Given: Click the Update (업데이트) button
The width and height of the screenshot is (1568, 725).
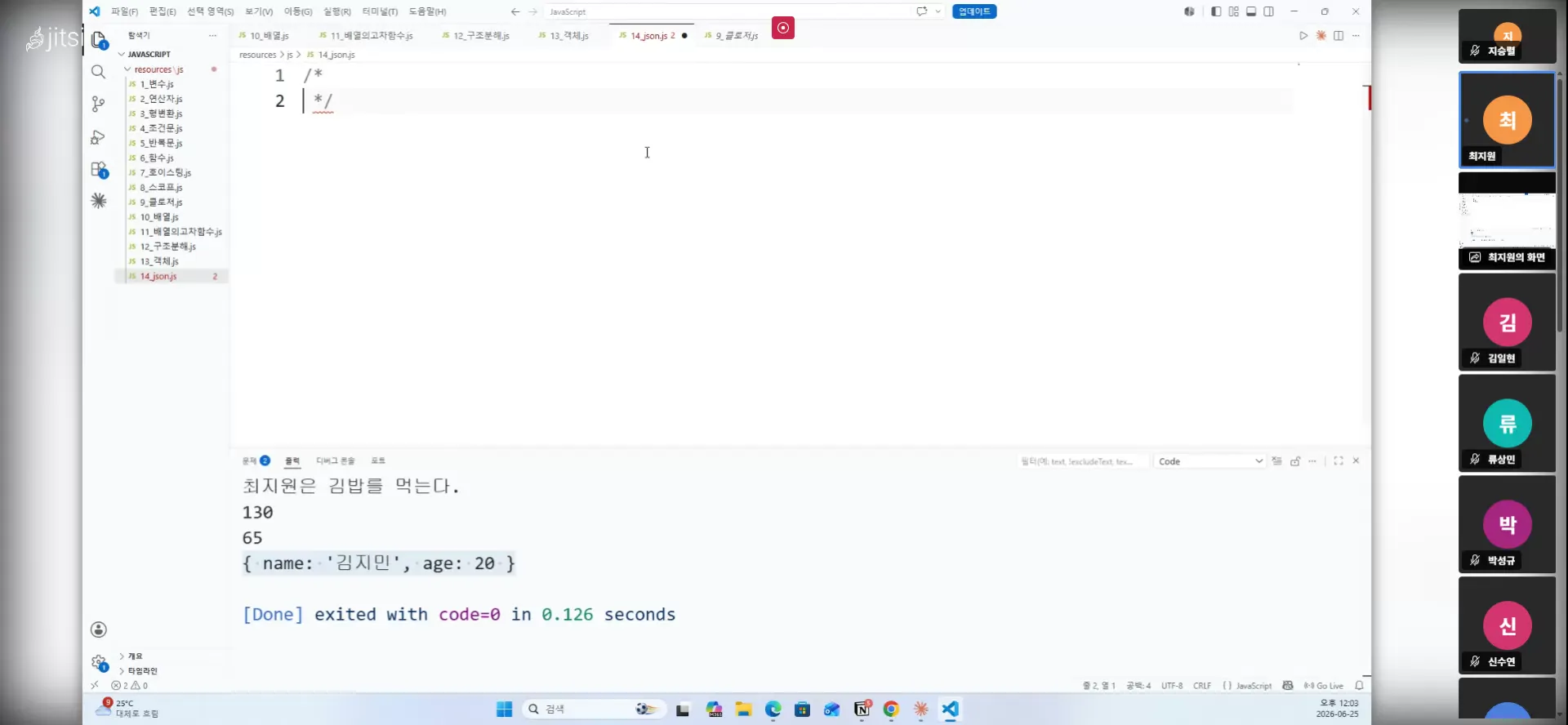Looking at the screenshot, I should coord(974,11).
